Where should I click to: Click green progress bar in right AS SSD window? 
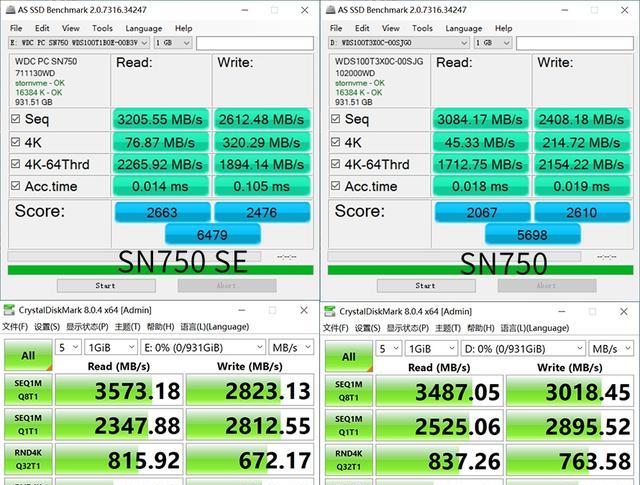coord(480,270)
